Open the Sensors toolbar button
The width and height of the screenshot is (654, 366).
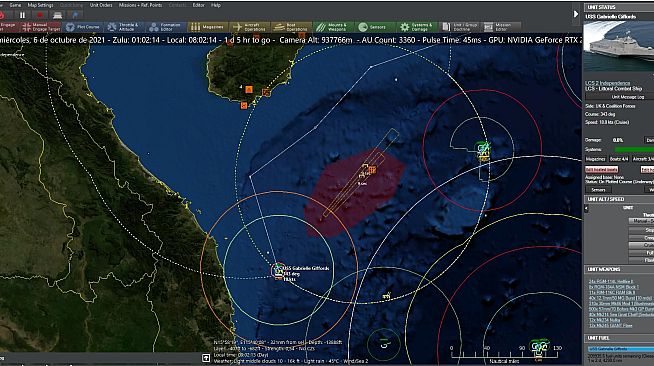tap(374, 27)
